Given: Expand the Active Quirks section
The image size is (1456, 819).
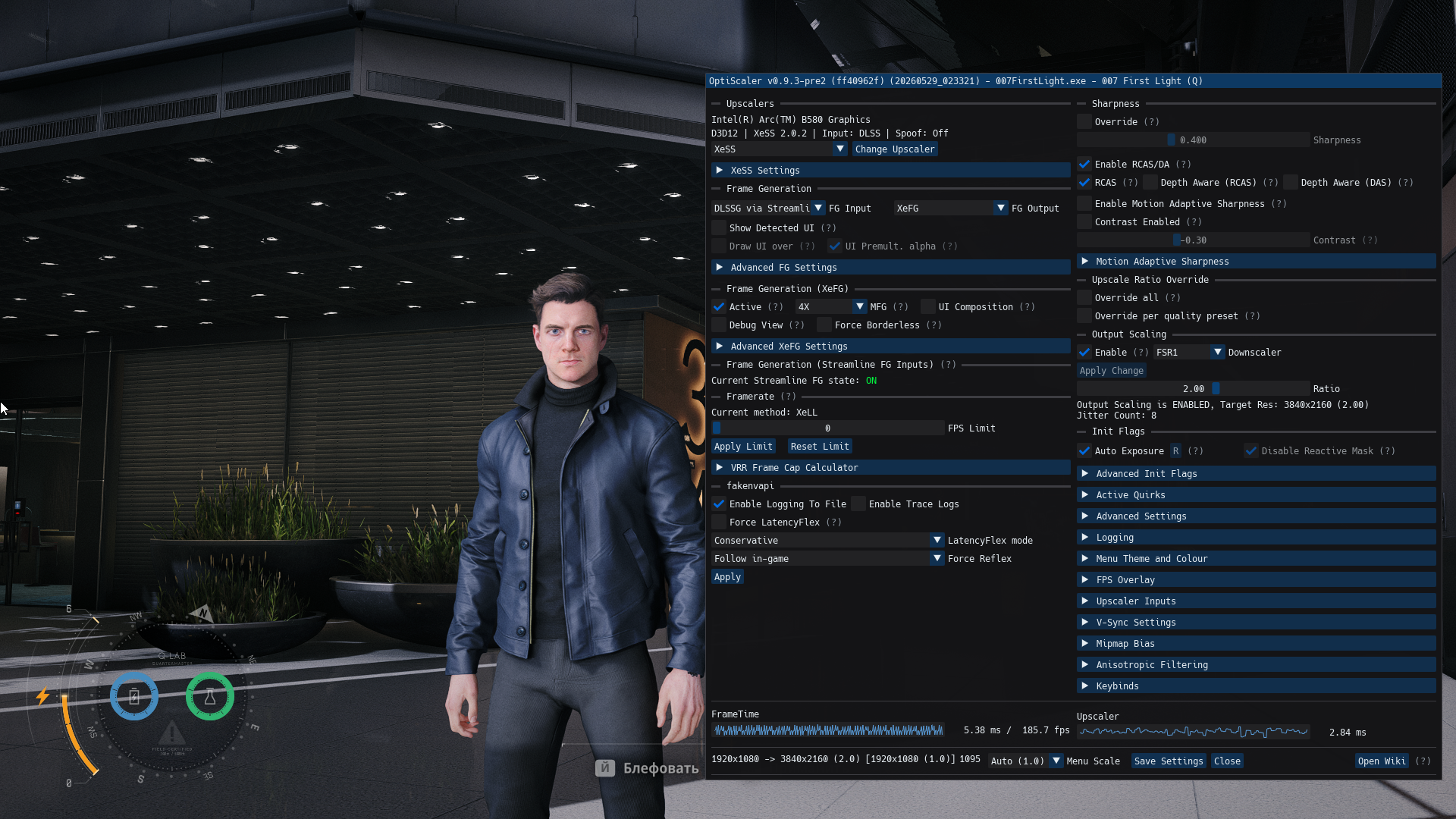Looking at the screenshot, I should pyautogui.click(x=1257, y=495).
